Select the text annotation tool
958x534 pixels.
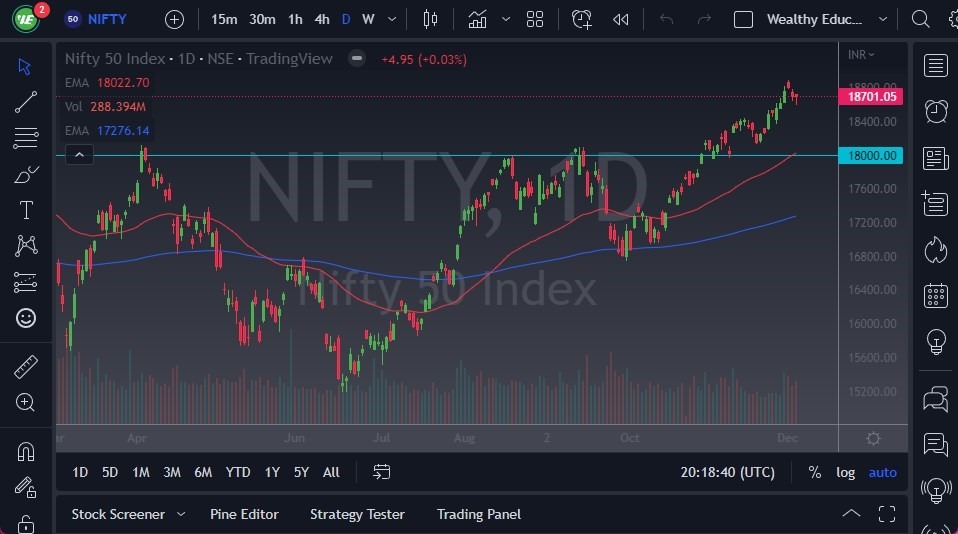point(26,210)
